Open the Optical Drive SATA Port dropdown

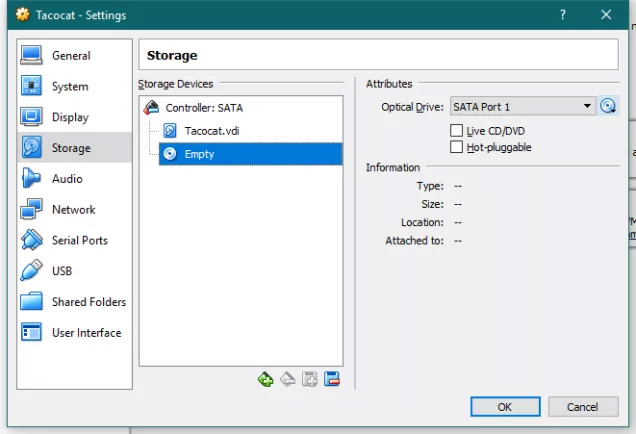tap(523, 107)
